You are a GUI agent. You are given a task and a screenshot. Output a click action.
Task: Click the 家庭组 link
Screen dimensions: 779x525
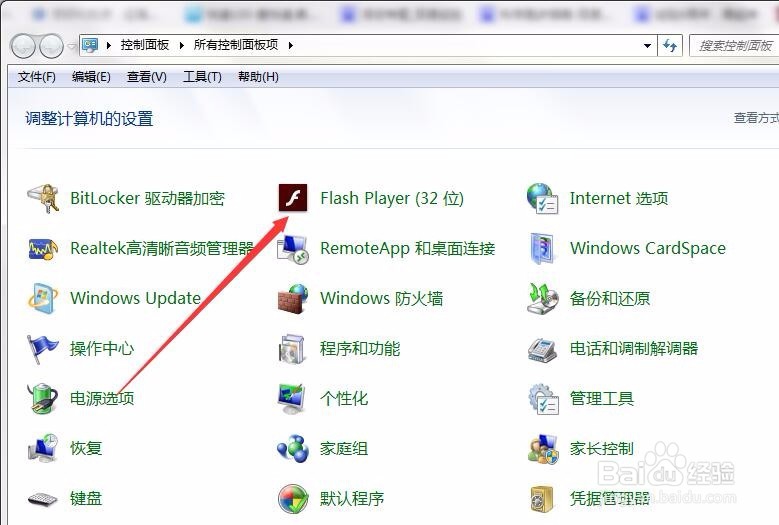pyautogui.click(x=344, y=449)
